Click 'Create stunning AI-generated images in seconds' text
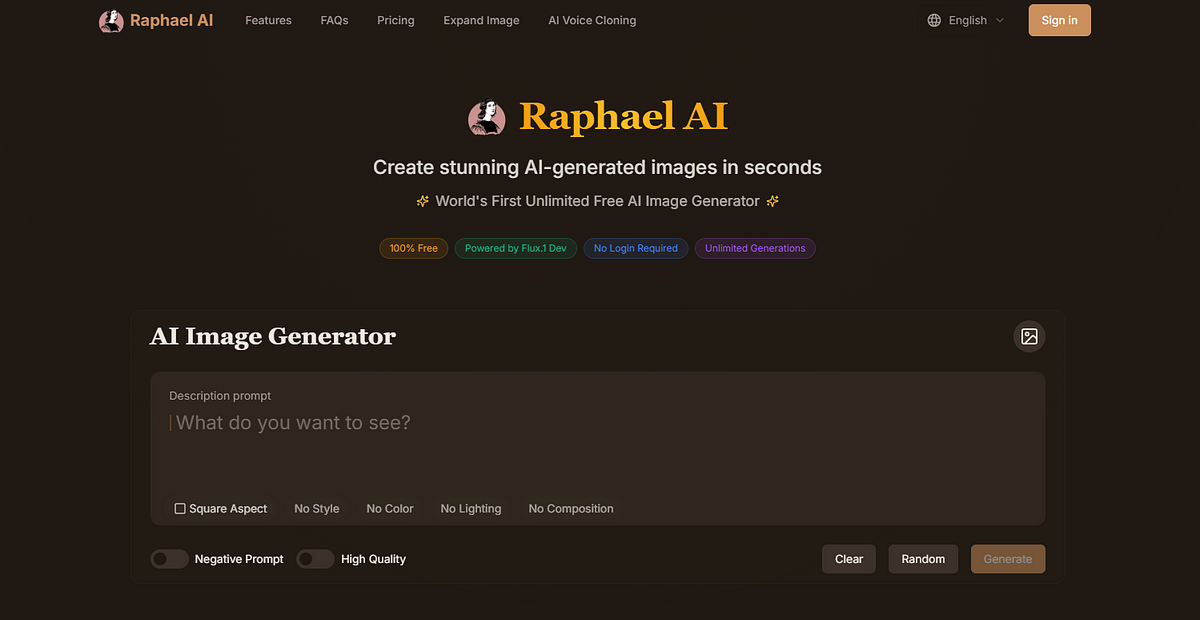1200x620 pixels. click(597, 167)
